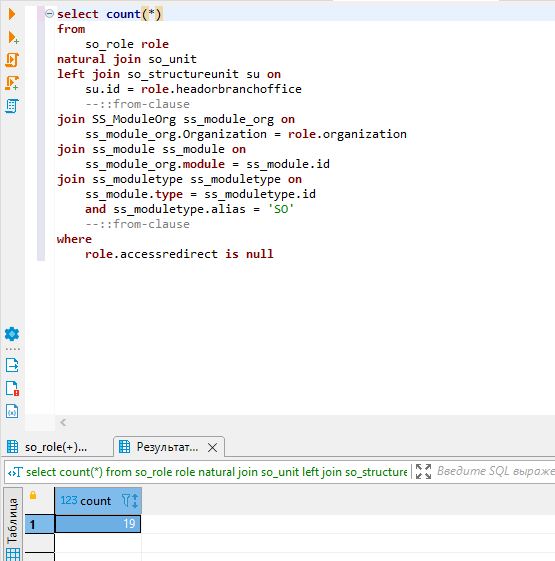
Task: Focus the SQL filter expression field
Action: tap(495, 472)
